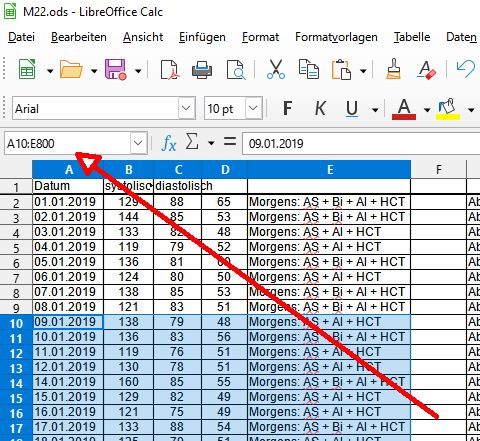Select column C header
The image size is (480, 441).
click(178, 169)
